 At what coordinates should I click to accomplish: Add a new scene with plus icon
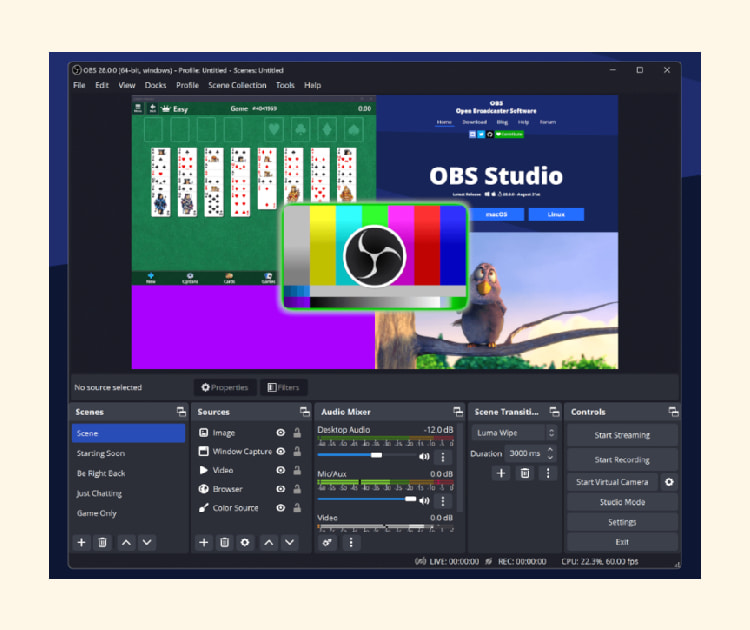[81, 542]
